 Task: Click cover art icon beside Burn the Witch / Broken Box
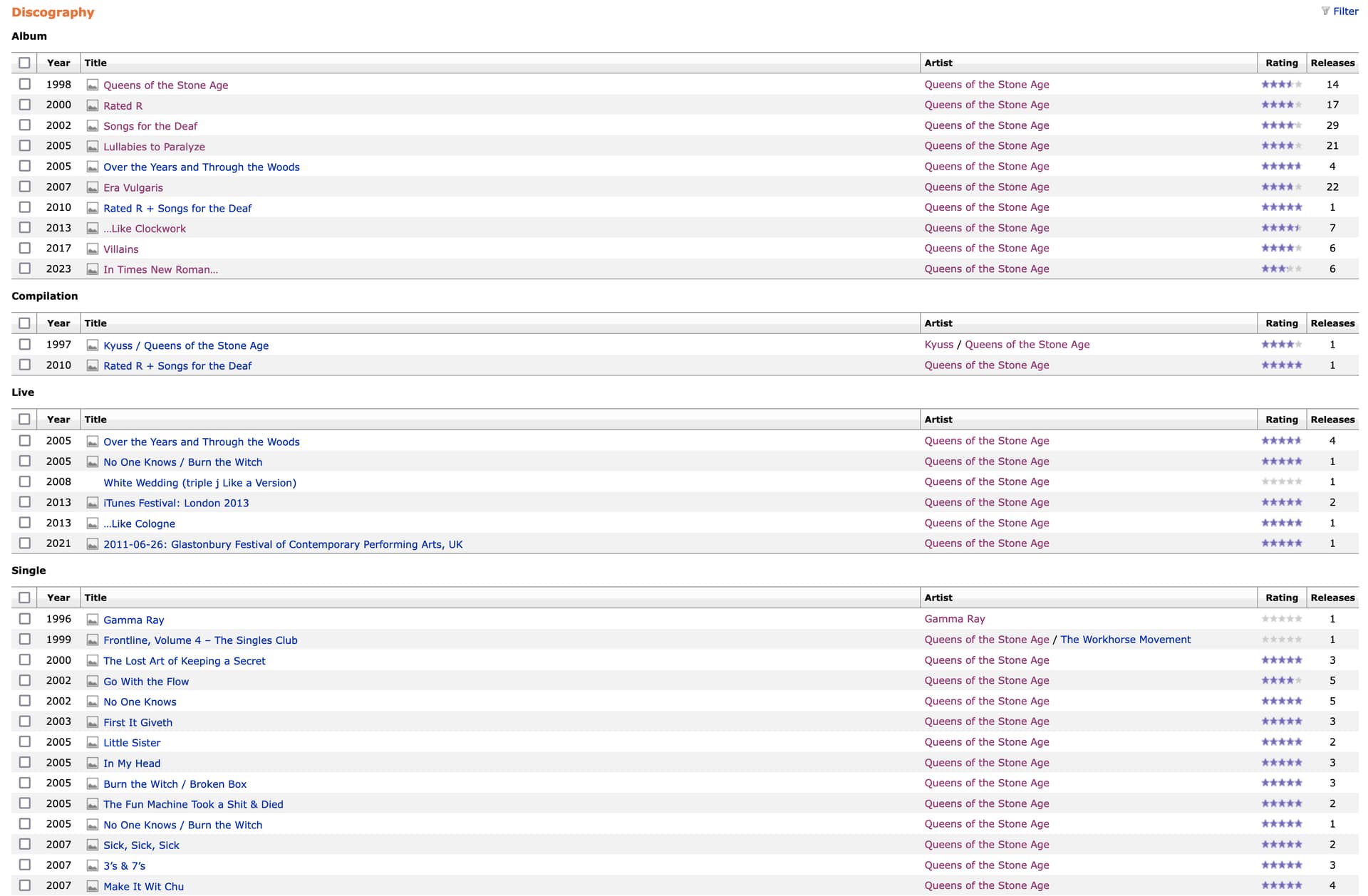pyautogui.click(x=93, y=784)
